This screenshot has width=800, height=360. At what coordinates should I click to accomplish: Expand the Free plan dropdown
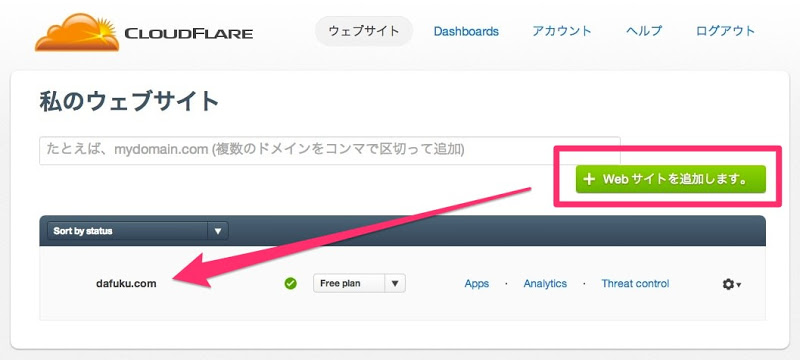(359, 284)
